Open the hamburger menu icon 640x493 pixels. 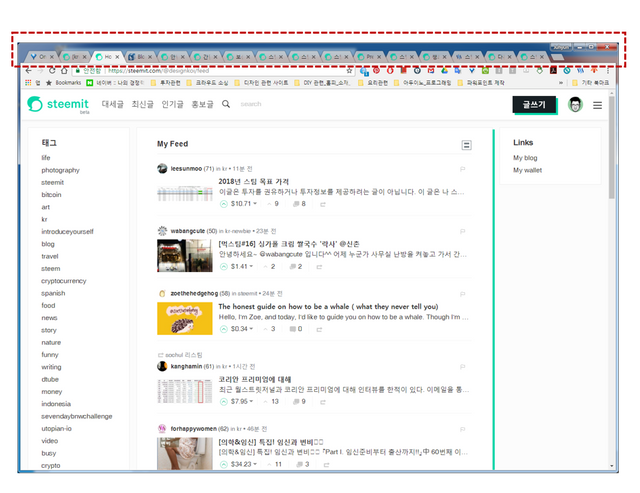coord(597,106)
